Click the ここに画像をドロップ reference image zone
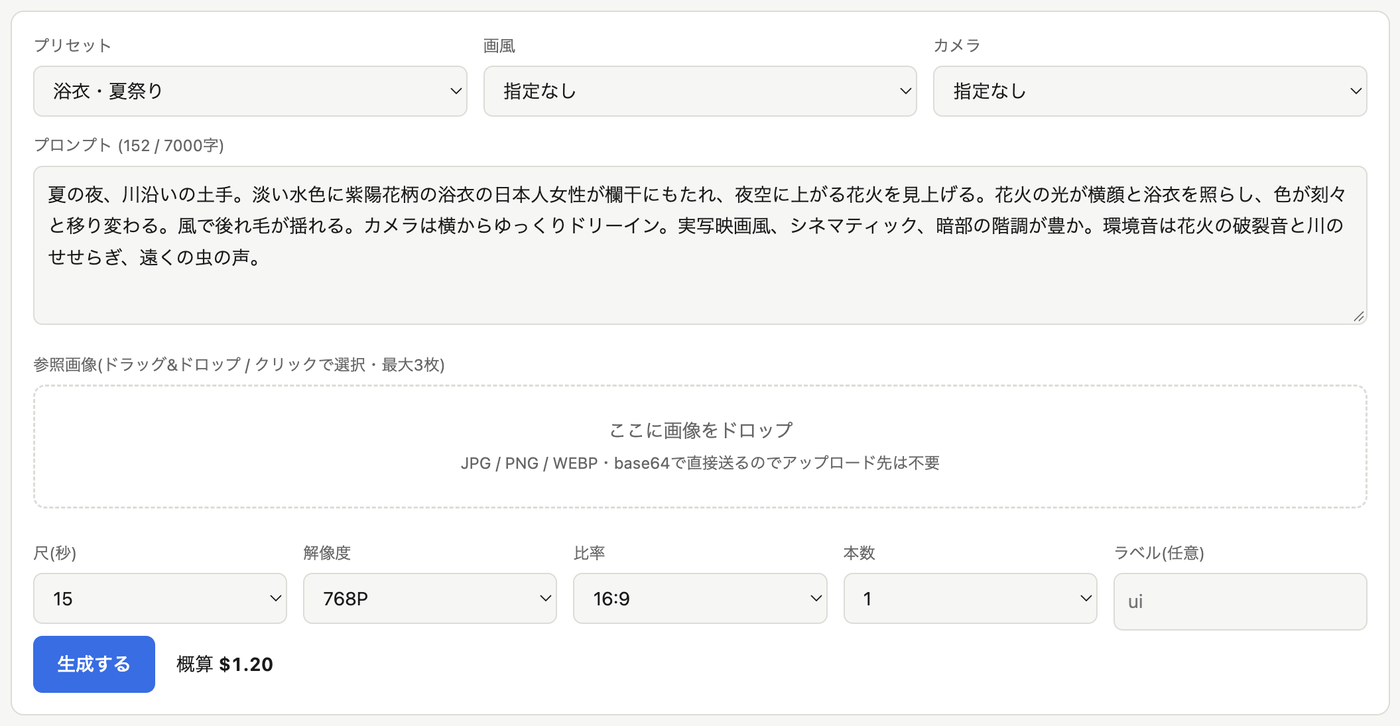Screen dimensions: 1400x726 700,446
